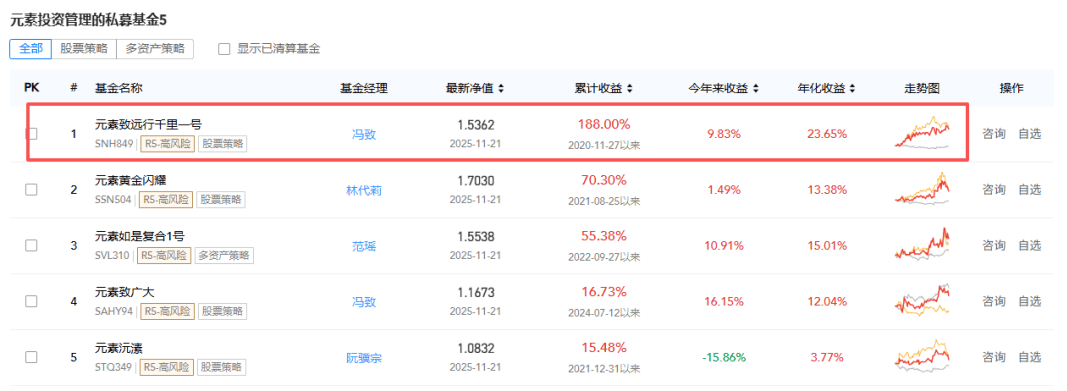Click 多资产策略 tag of 元素如是复合1号
The width and height of the screenshot is (1067, 391).
(x=225, y=256)
